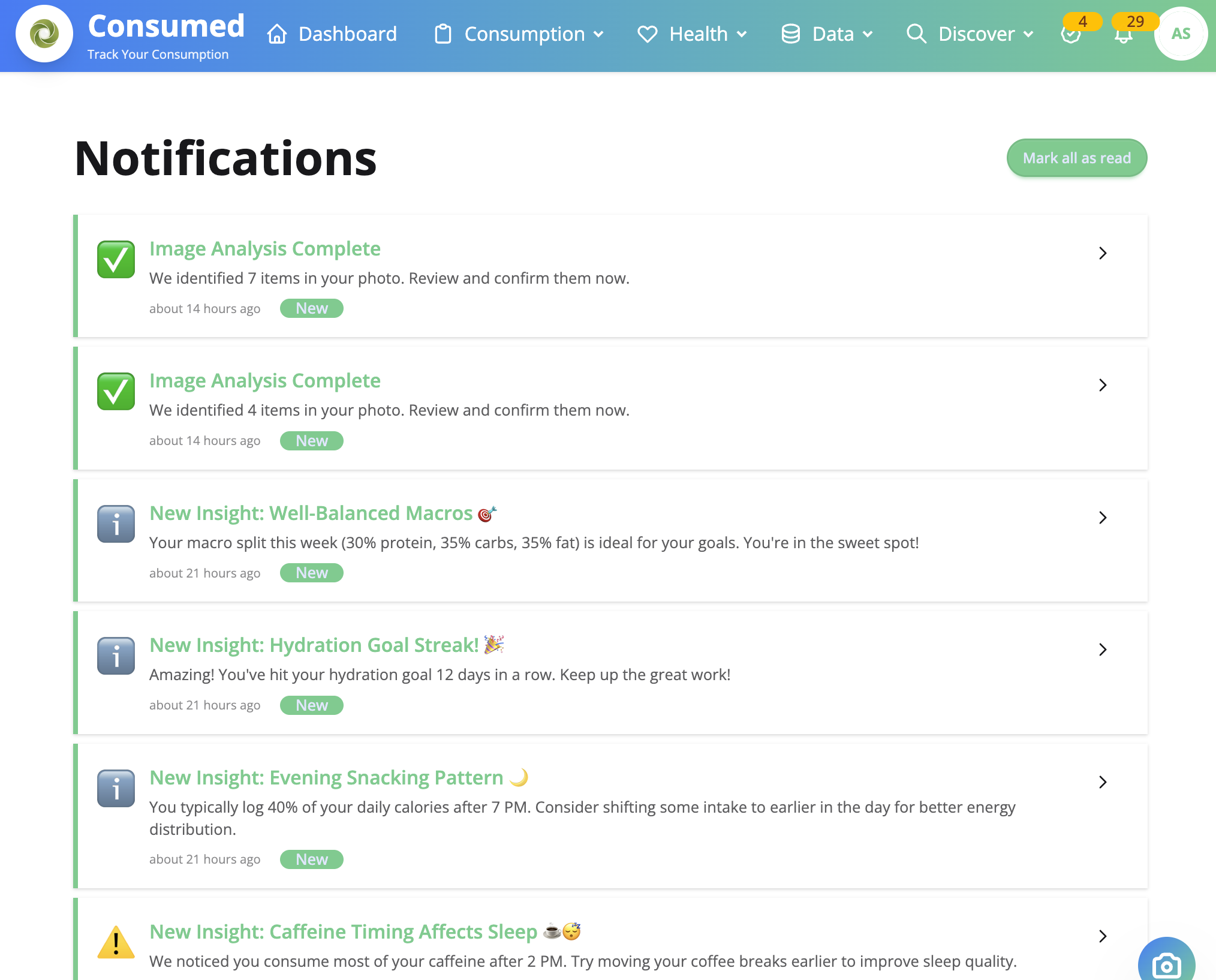Screen dimensions: 1216x980
Task: Switch to the Dashboard menu item
Action: [x=347, y=34]
